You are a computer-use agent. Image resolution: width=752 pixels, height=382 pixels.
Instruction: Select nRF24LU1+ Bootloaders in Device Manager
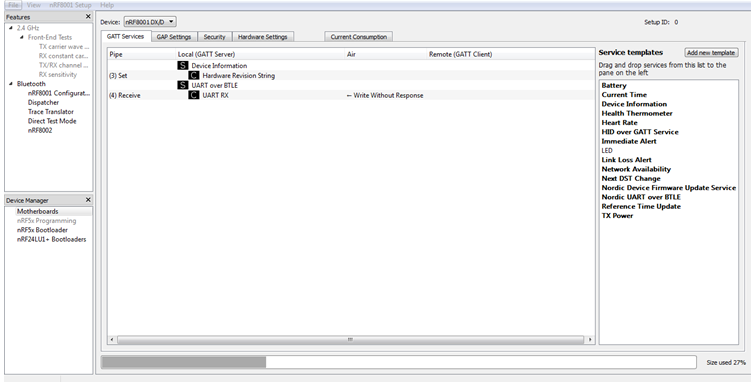pos(51,239)
